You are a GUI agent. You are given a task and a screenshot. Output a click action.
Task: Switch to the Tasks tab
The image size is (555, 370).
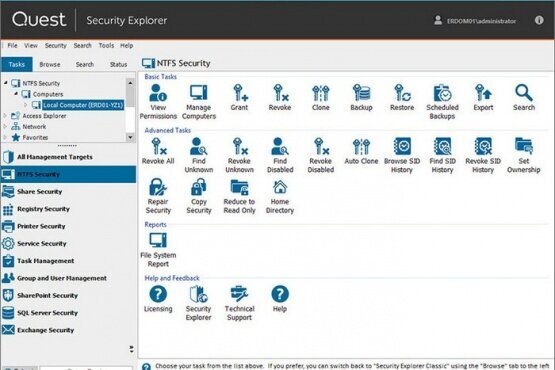click(17, 64)
